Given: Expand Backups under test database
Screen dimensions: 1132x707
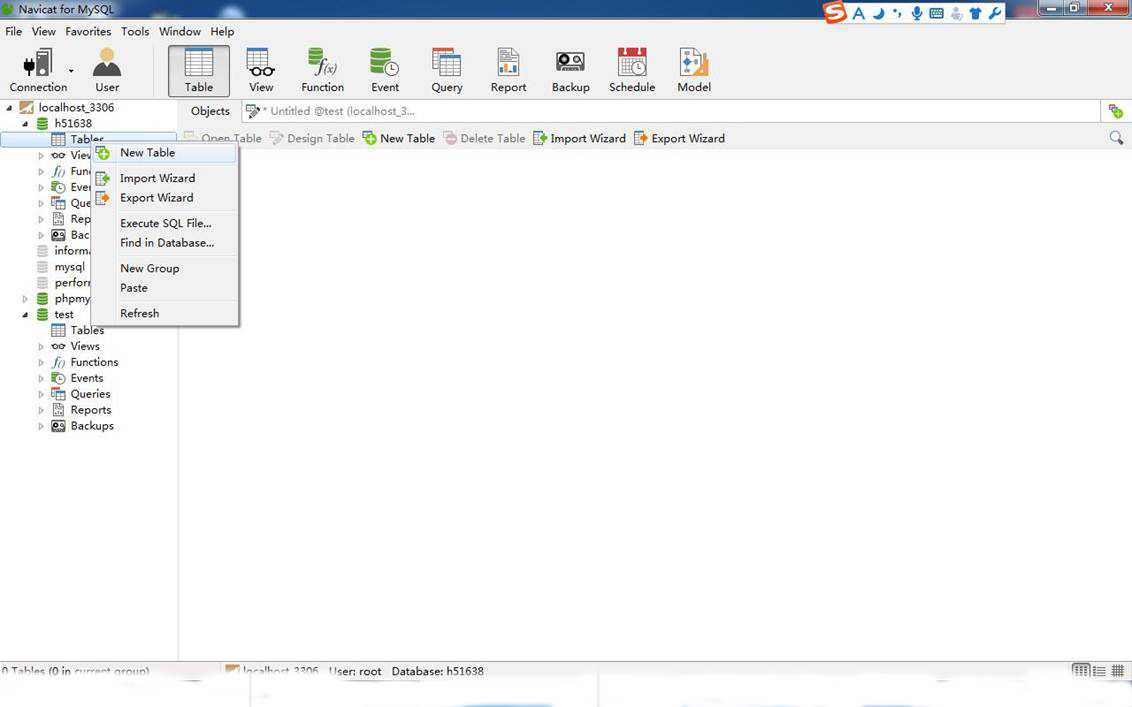Looking at the screenshot, I should pos(41,425).
